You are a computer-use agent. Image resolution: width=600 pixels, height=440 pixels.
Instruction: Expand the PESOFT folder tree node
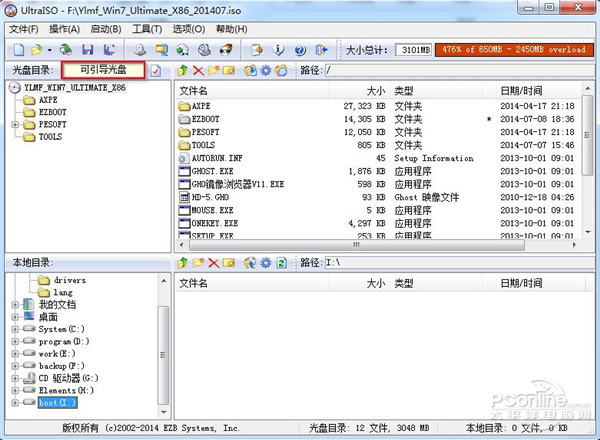(x=14, y=124)
